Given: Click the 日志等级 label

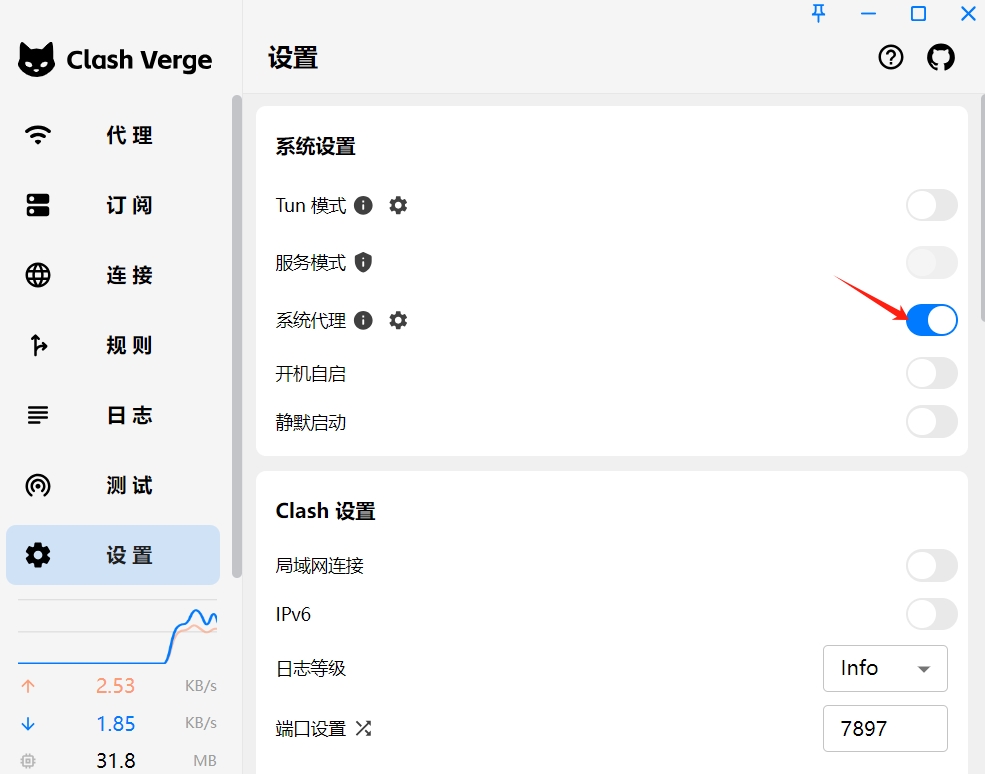Looking at the screenshot, I should pyautogui.click(x=310, y=668).
